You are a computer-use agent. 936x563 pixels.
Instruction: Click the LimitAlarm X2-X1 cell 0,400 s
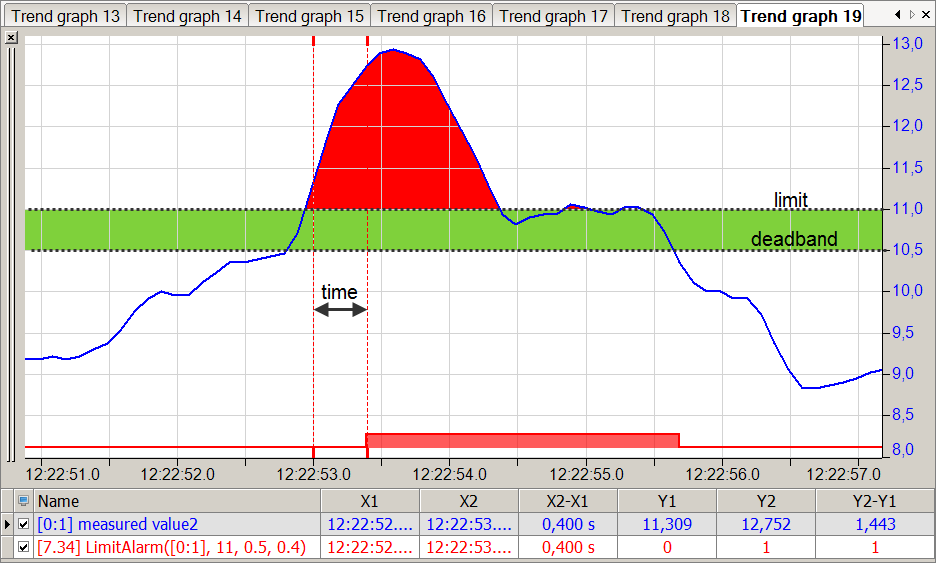tap(568, 547)
